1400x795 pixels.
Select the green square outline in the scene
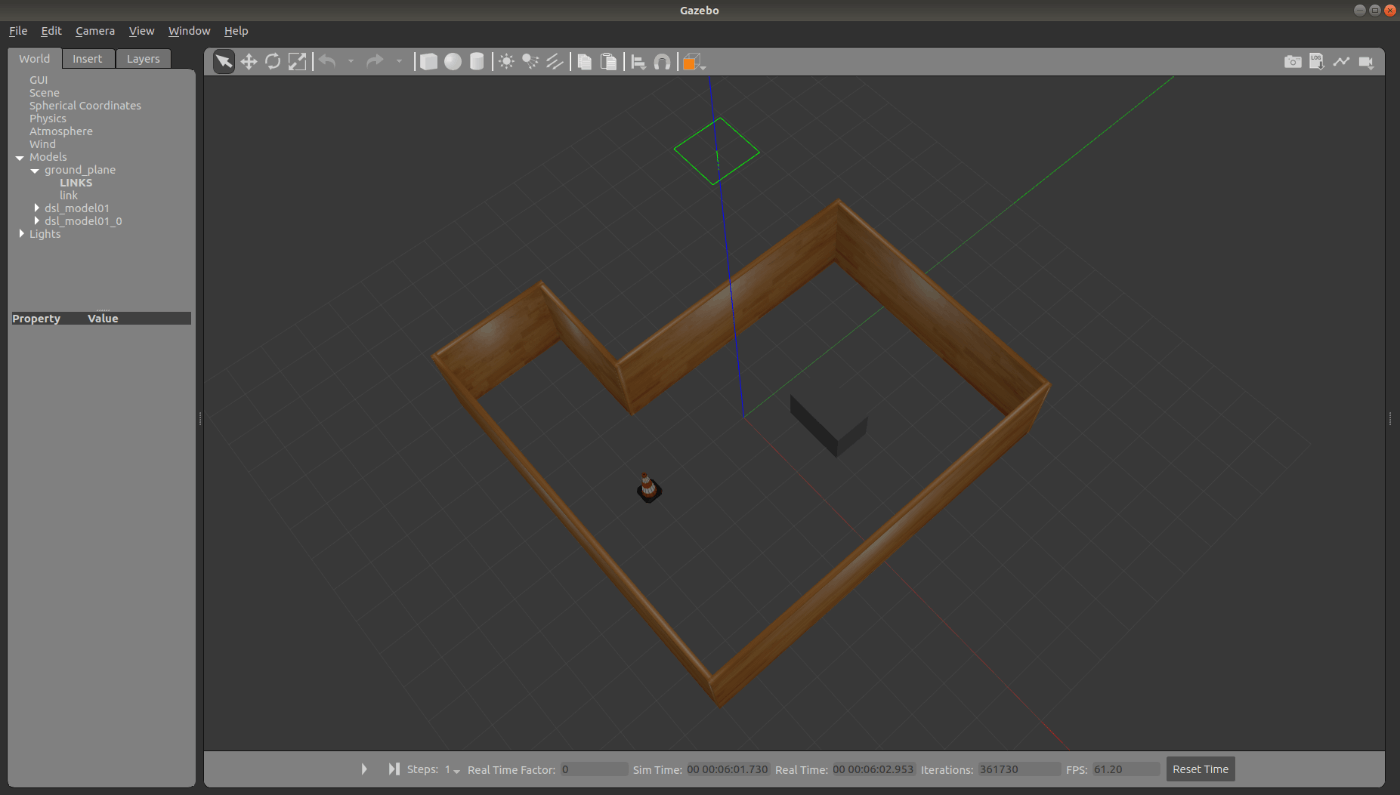tap(716, 151)
